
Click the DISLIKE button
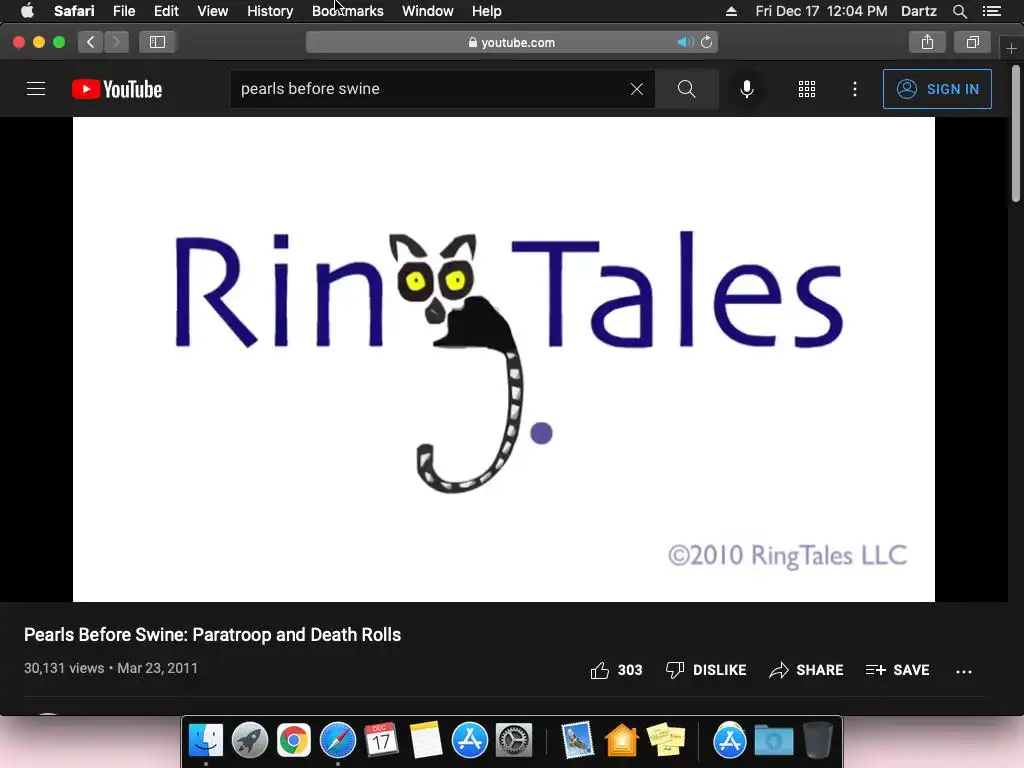click(x=706, y=670)
